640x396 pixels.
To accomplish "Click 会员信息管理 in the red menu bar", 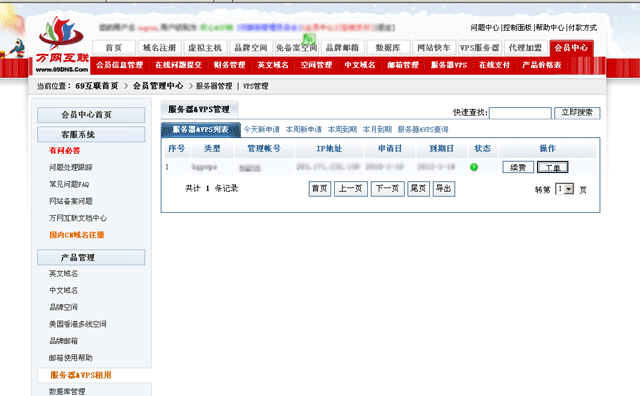I will [120, 65].
